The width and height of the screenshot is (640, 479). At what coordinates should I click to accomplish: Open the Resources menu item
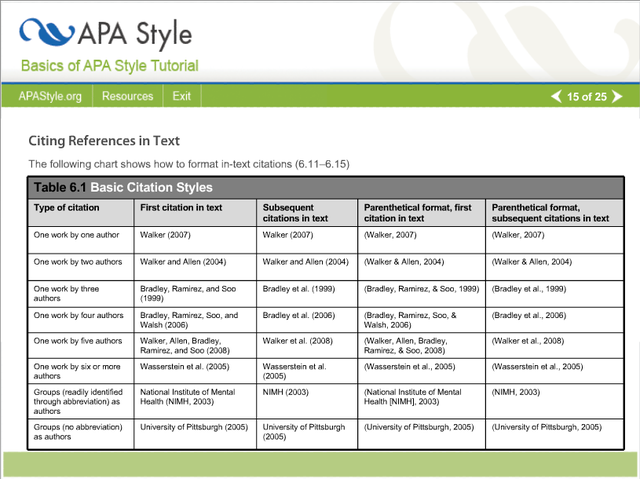tap(127, 96)
